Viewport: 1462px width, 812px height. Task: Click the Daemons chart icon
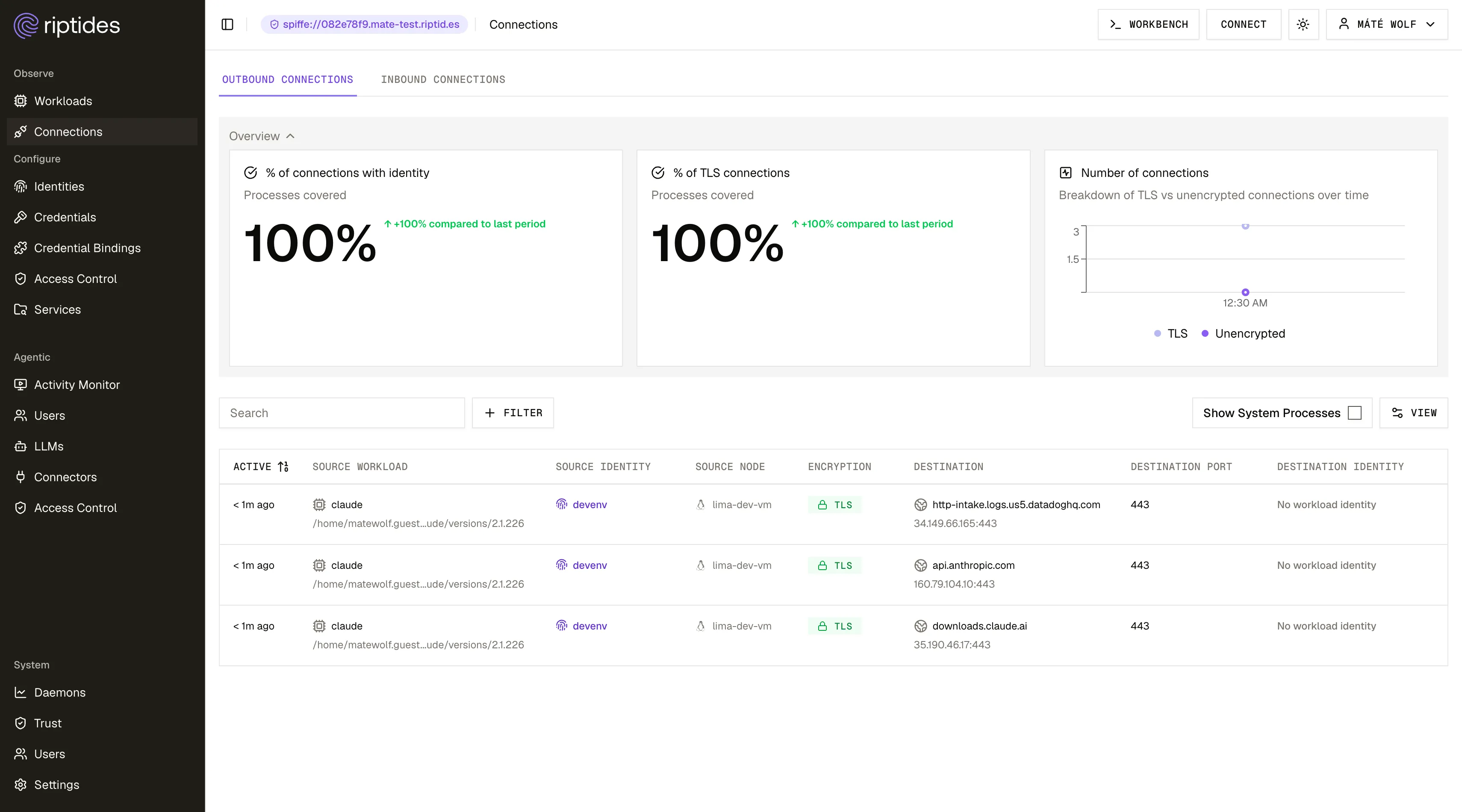point(21,692)
